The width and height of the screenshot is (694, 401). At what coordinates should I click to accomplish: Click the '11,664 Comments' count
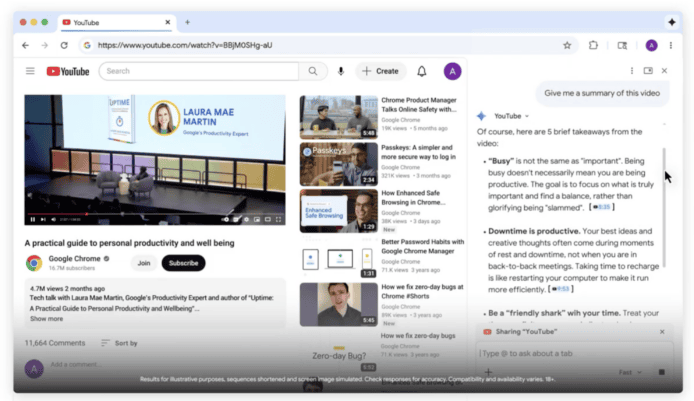point(55,343)
